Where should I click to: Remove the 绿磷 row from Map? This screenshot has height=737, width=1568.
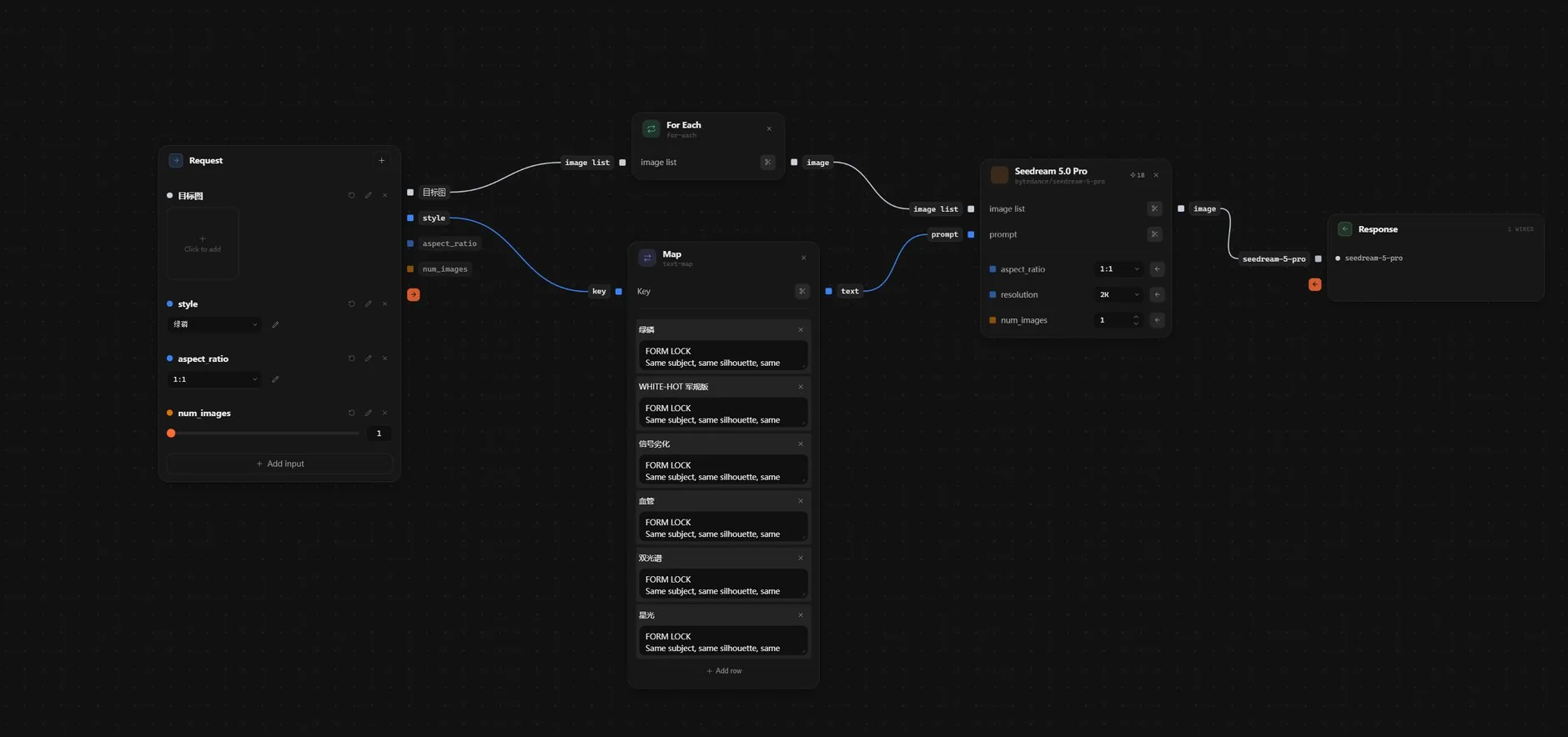point(801,330)
